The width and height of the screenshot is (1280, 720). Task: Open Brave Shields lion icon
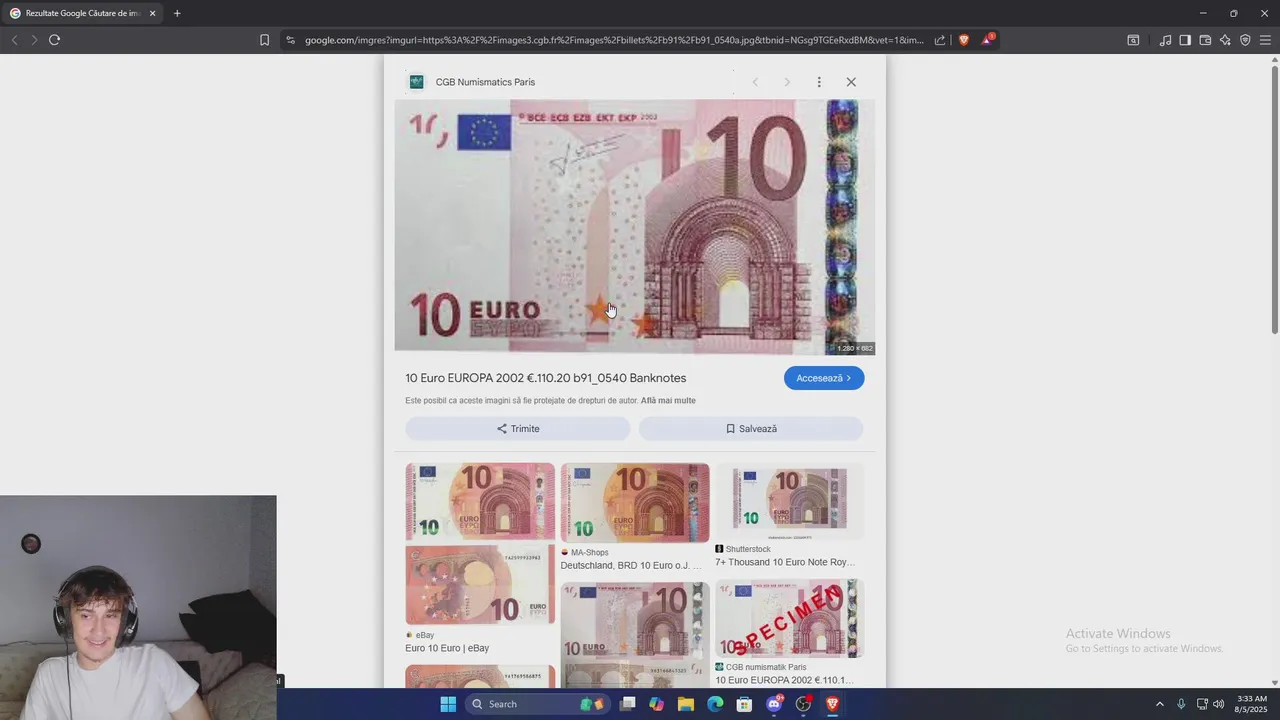click(x=964, y=40)
